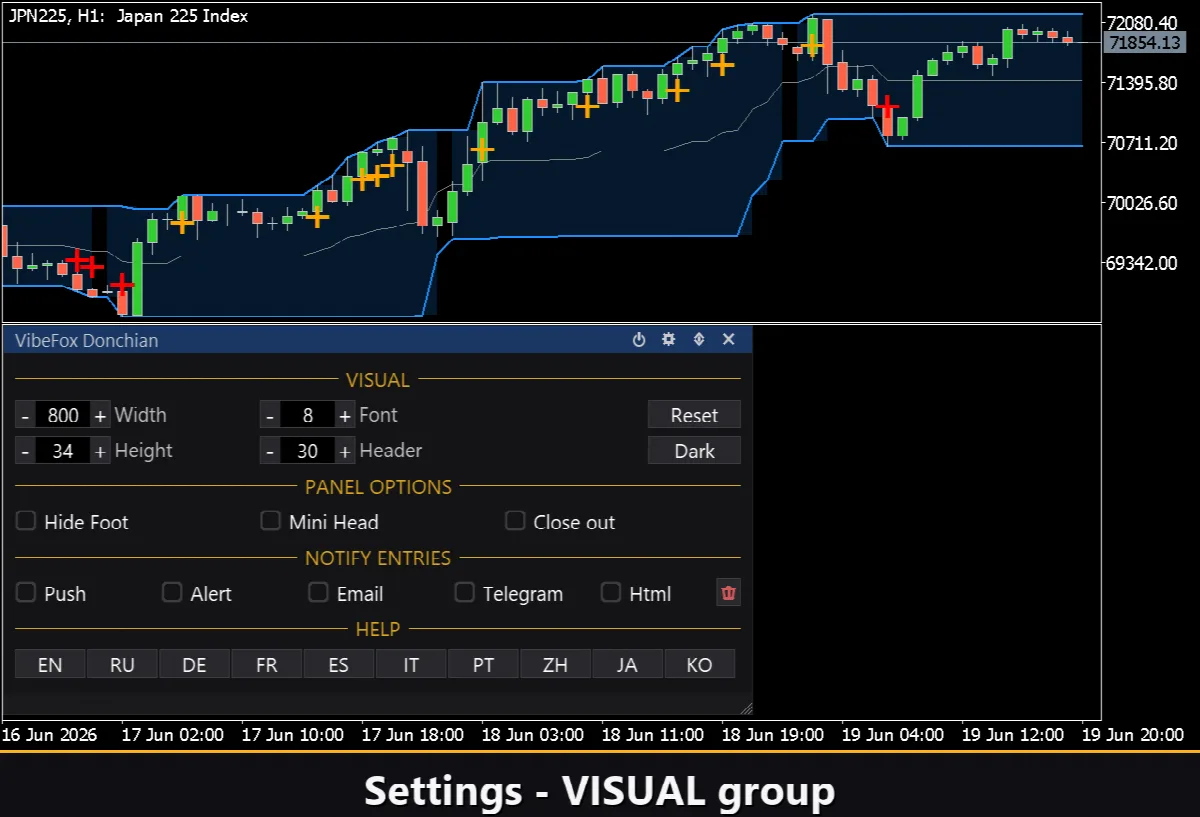Viewport: 1200px width, 817px height.
Task: Open help in English (EN)
Action: pyautogui.click(x=50, y=664)
